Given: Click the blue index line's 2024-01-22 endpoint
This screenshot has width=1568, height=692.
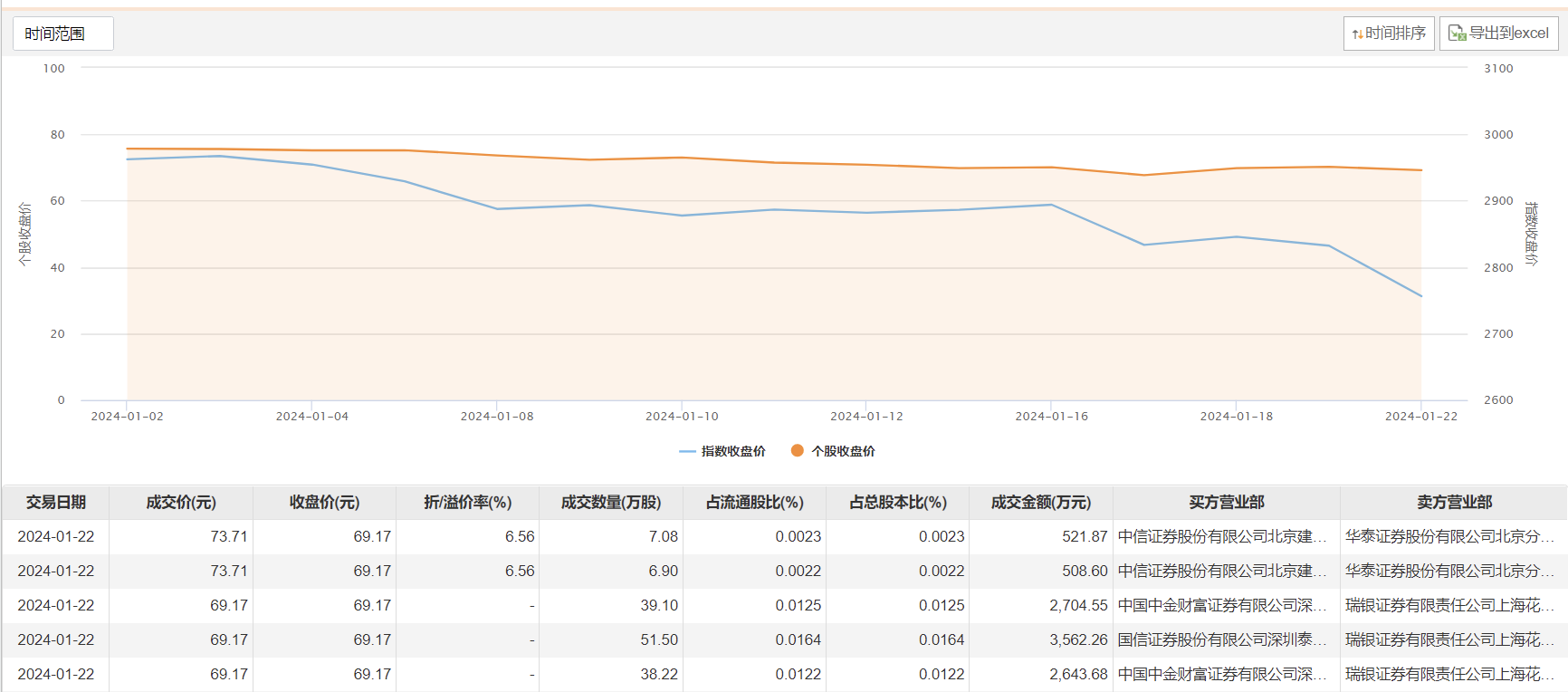Looking at the screenshot, I should [1421, 296].
